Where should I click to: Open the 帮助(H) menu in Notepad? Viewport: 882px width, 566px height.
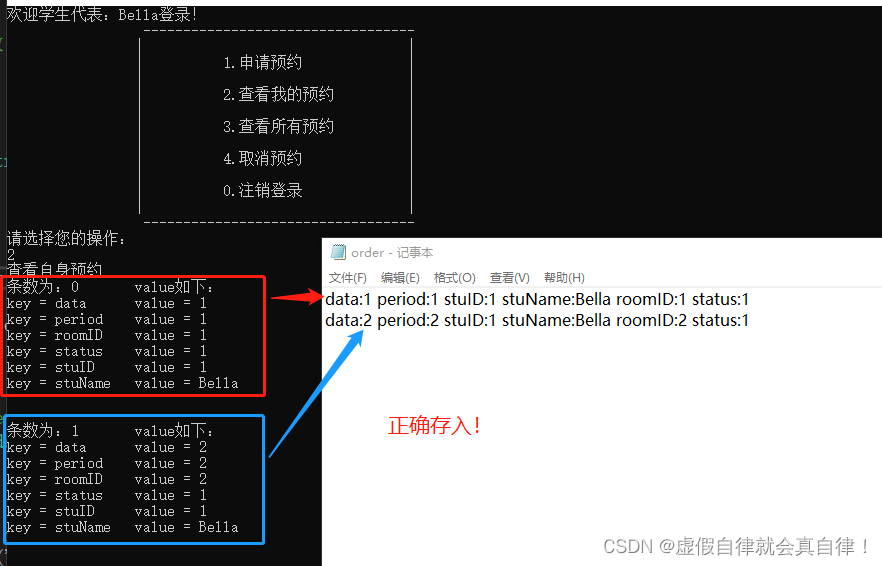pyautogui.click(x=564, y=278)
